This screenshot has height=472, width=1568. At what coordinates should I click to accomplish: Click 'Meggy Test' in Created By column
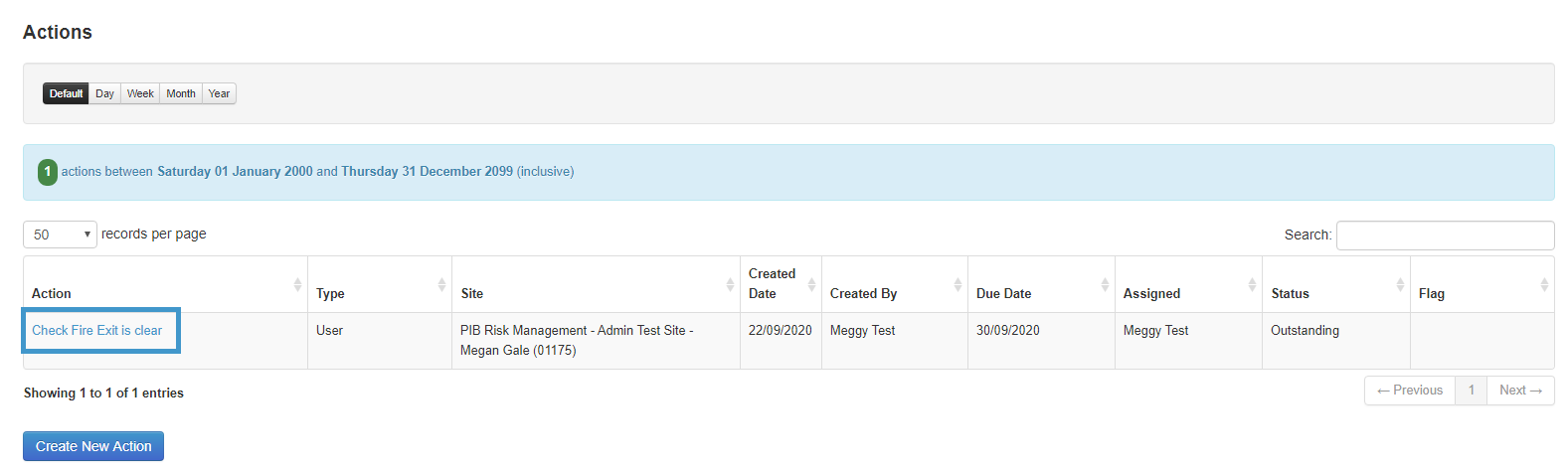coord(862,331)
